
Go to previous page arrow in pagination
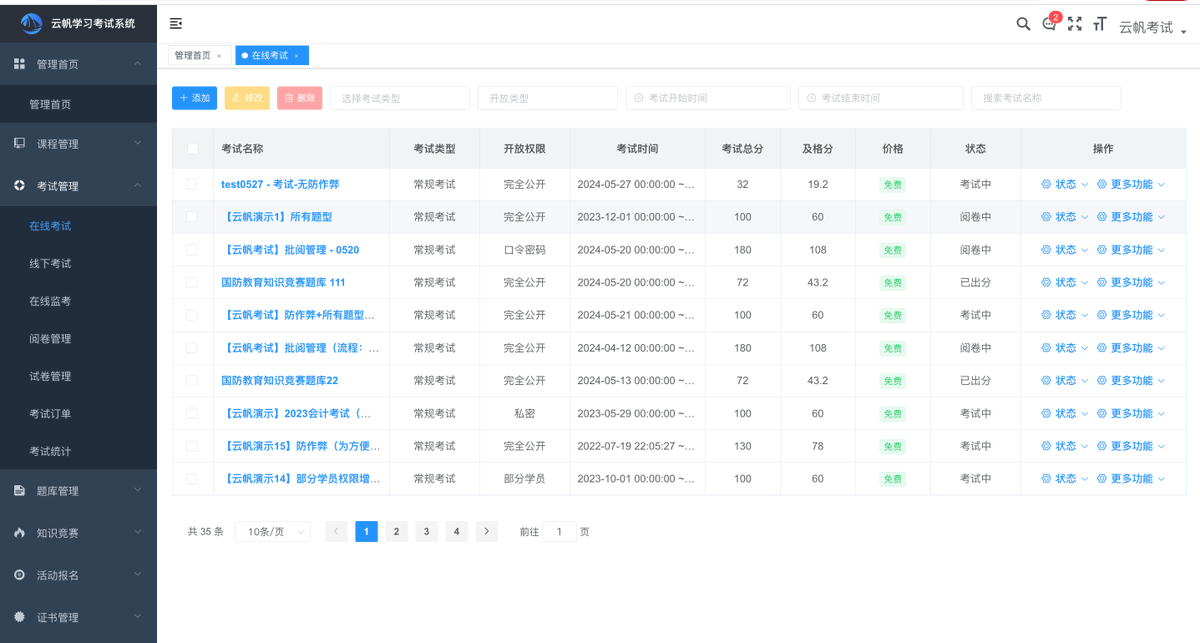click(x=337, y=531)
